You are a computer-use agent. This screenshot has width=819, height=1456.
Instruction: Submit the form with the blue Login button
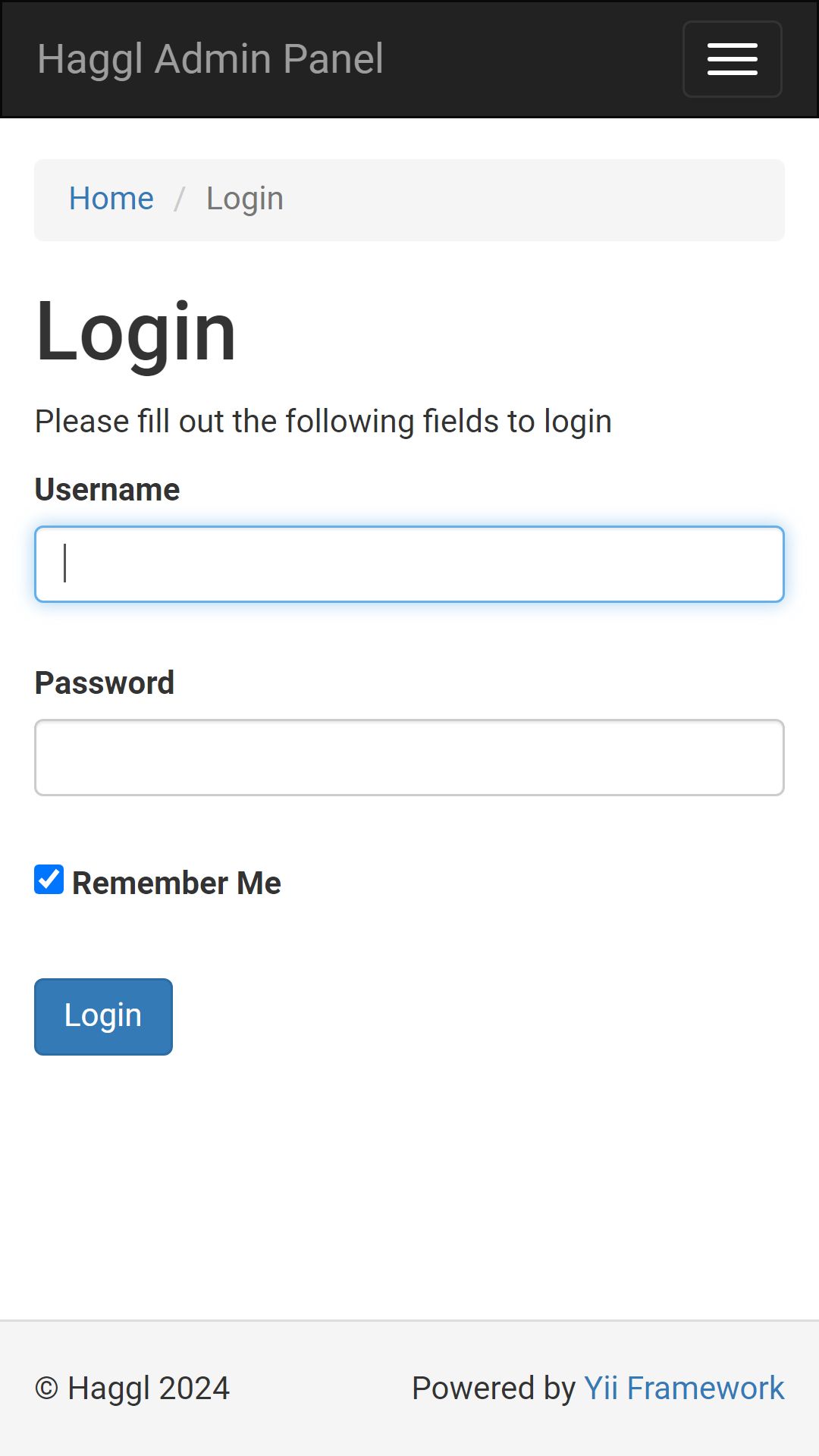pos(103,1016)
